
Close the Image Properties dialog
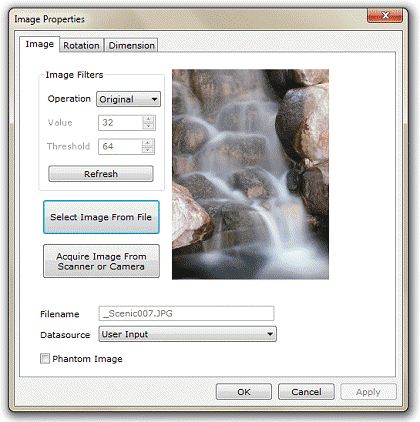coord(385,16)
